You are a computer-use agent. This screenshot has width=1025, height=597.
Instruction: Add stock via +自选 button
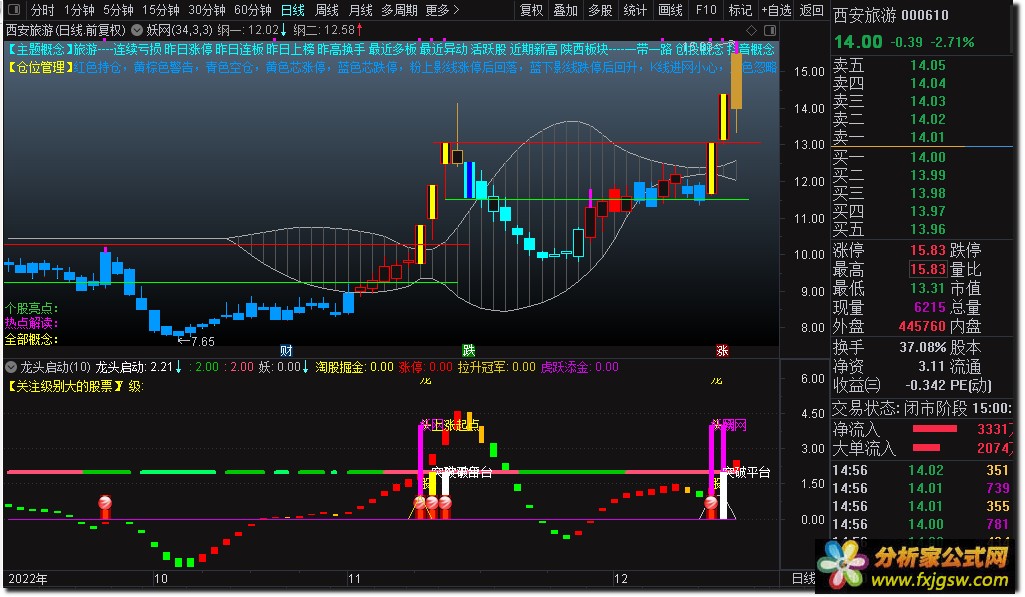776,10
